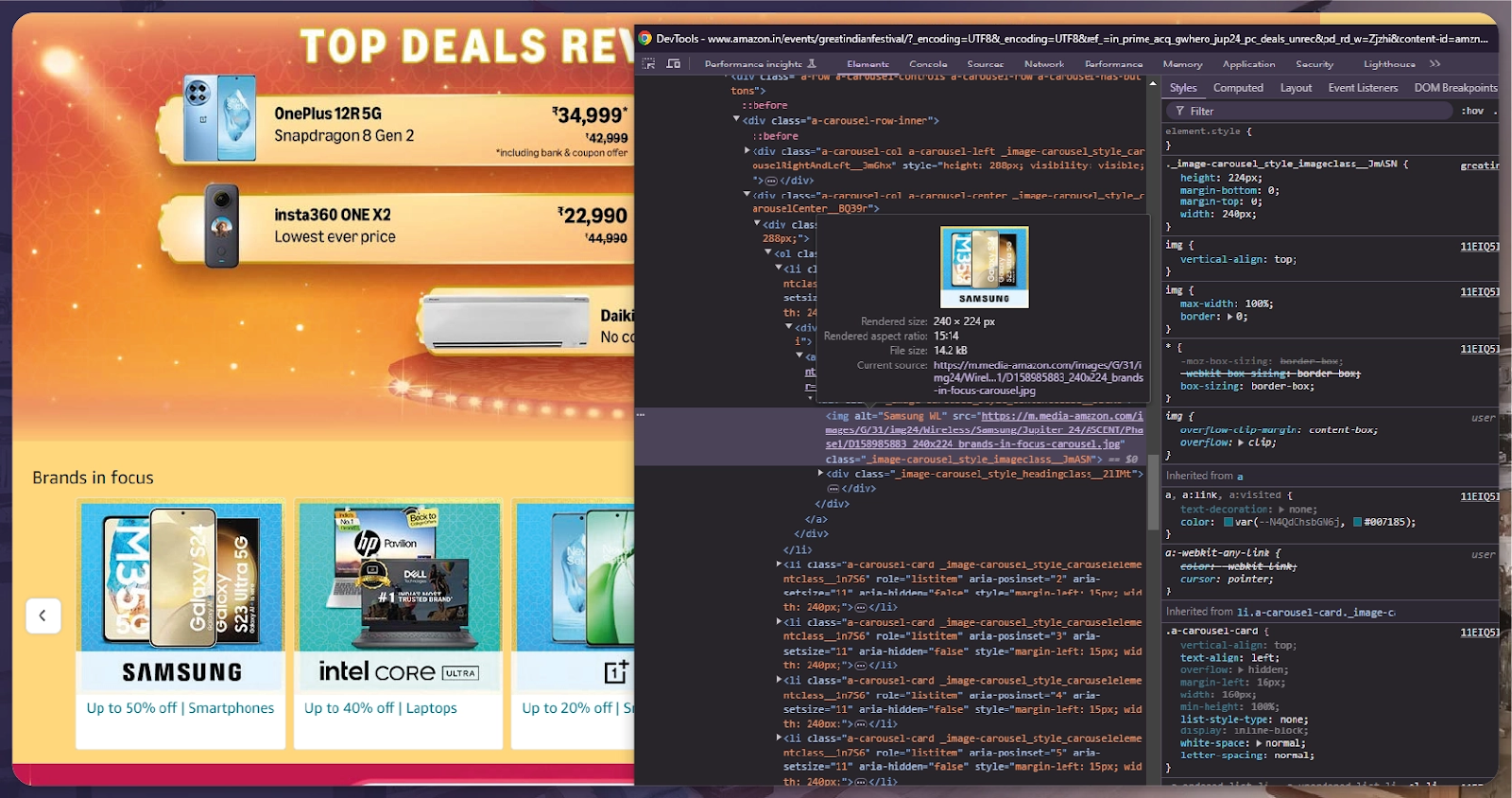Open the Event Listeners sidebar tab
Image resolution: width=1512 pixels, height=798 pixels.
point(1363,88)
